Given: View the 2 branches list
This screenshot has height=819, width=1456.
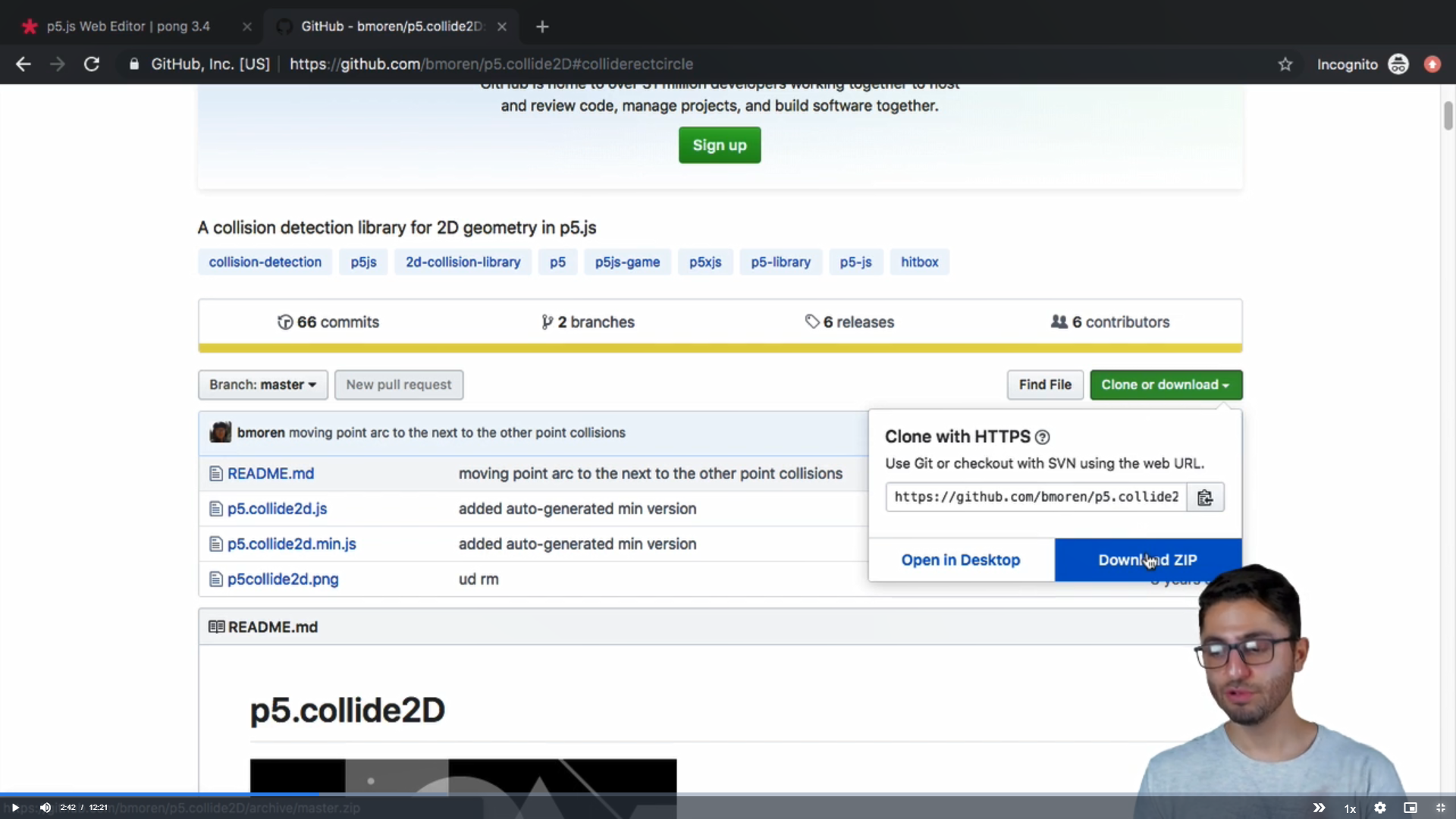Looking at the screenshot, I should click(588, 322).
